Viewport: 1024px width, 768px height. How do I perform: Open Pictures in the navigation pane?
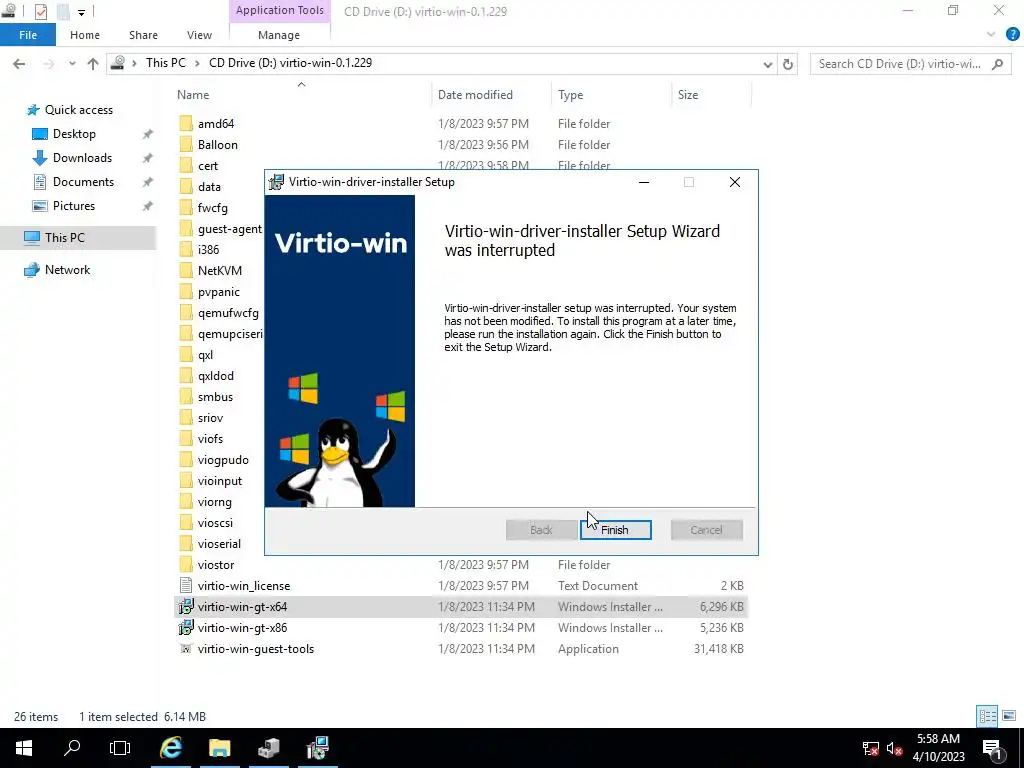pyautogui.click(x=74, y=206)
